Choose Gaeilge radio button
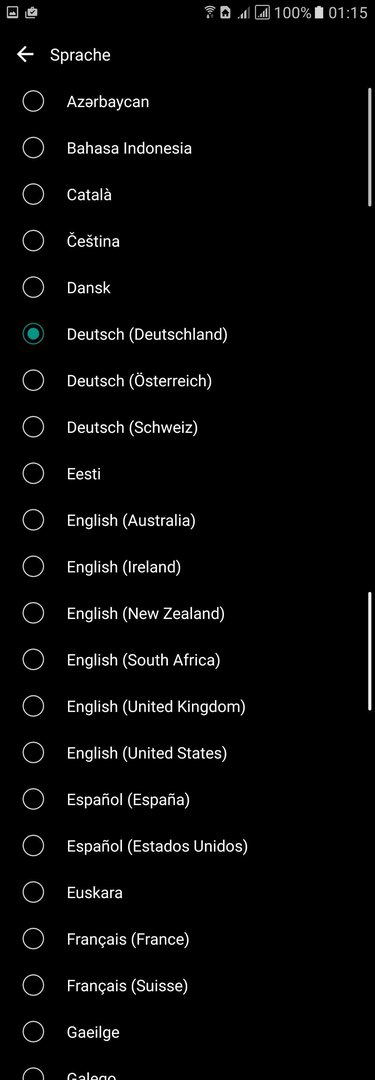Viewport: 375px width, 1080px height. [33, 1032]
